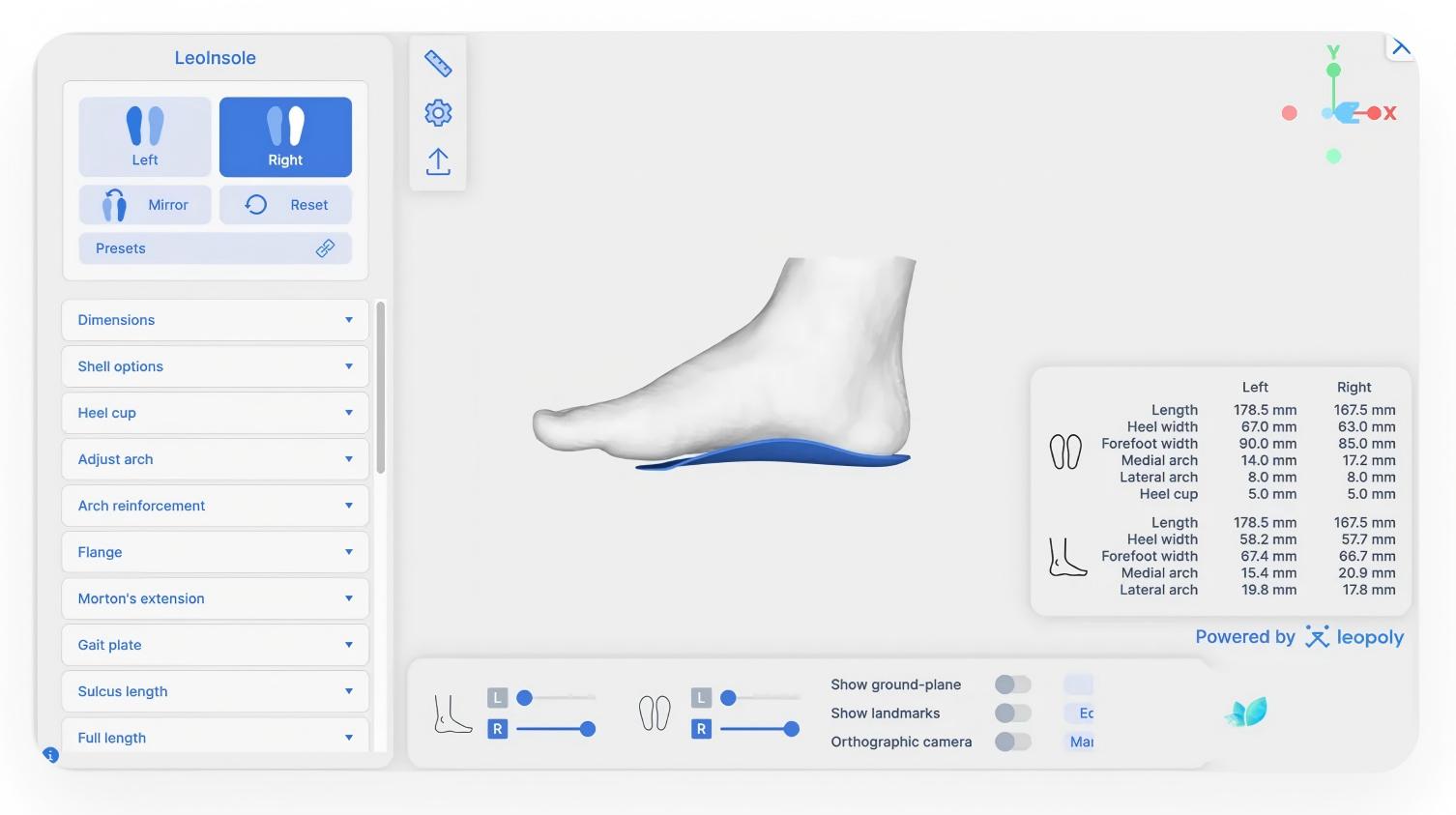Click the Right medial arch value 17.2 mm

point(1369,460)
